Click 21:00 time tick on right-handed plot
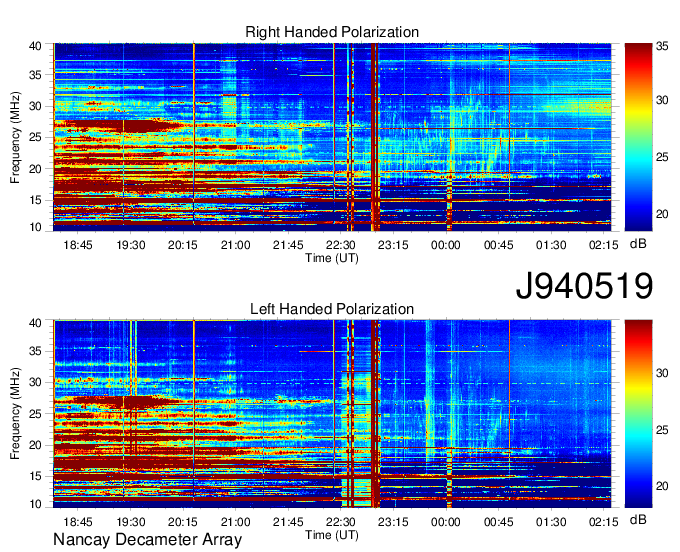 pos(235,245)
